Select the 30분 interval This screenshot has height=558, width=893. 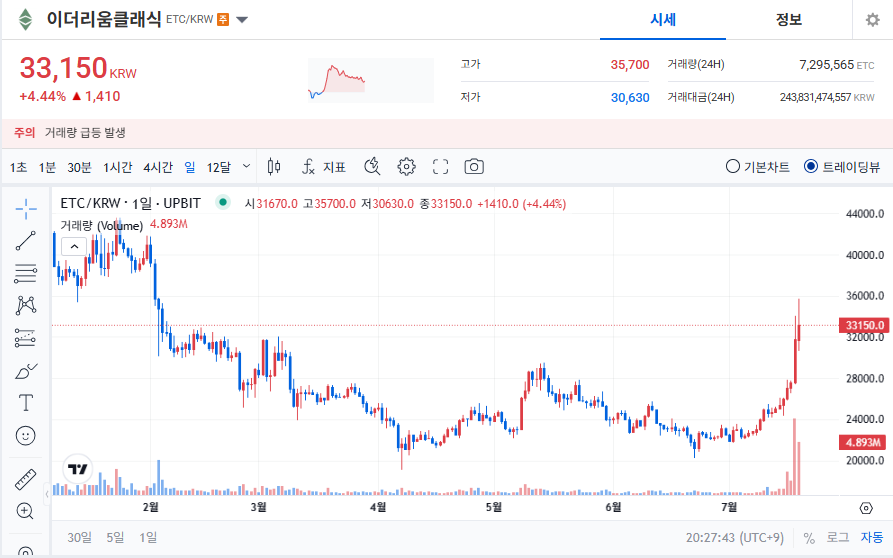click(79, 167)
